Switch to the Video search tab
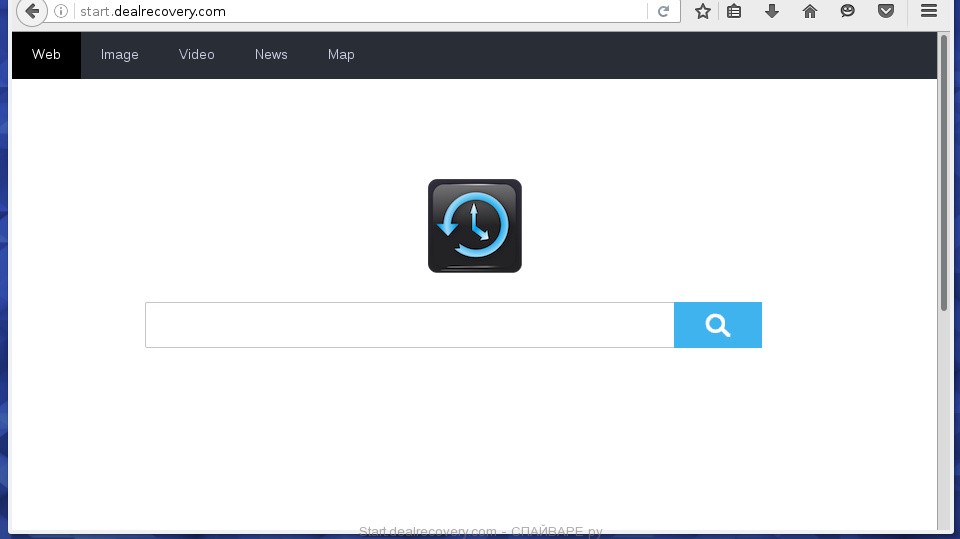960x539 pixels. [x=196, y=55]
